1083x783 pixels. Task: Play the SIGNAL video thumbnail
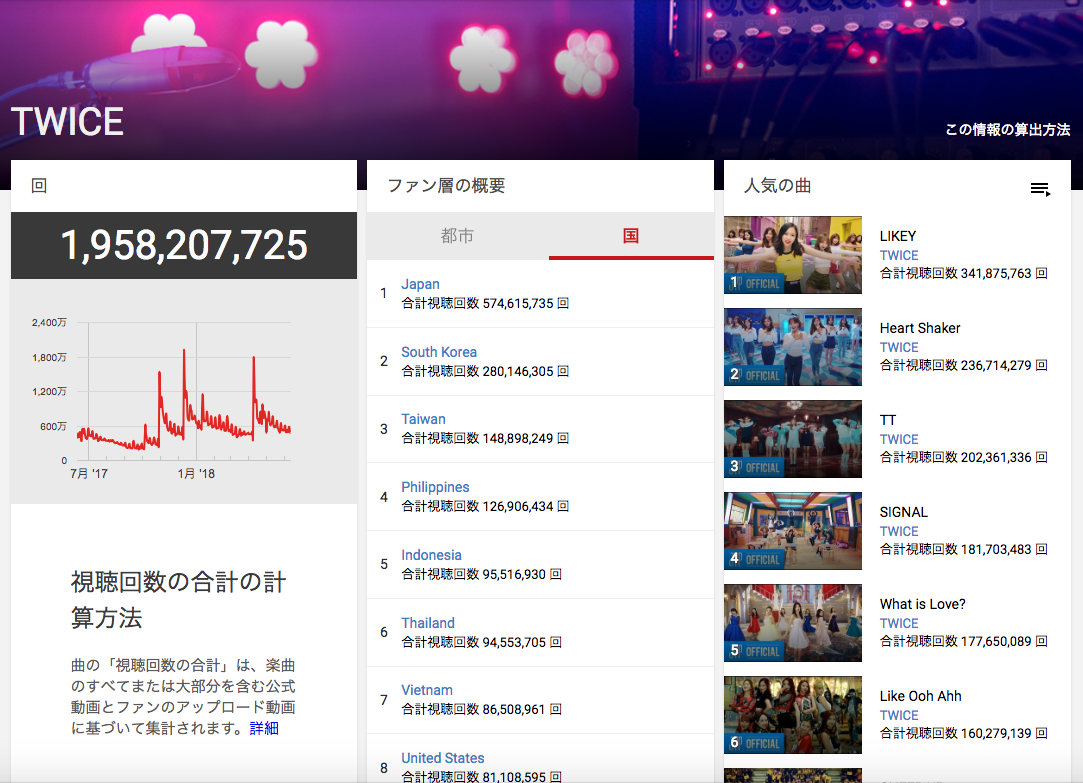point(793,531)
